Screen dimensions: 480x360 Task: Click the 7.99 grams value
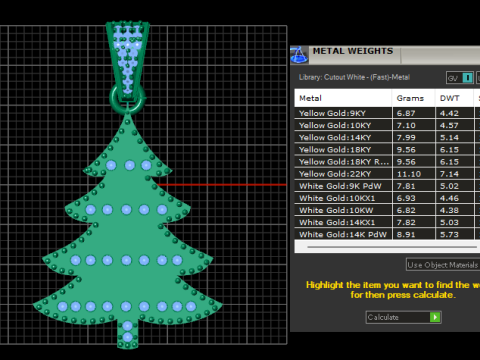[406, 137]
